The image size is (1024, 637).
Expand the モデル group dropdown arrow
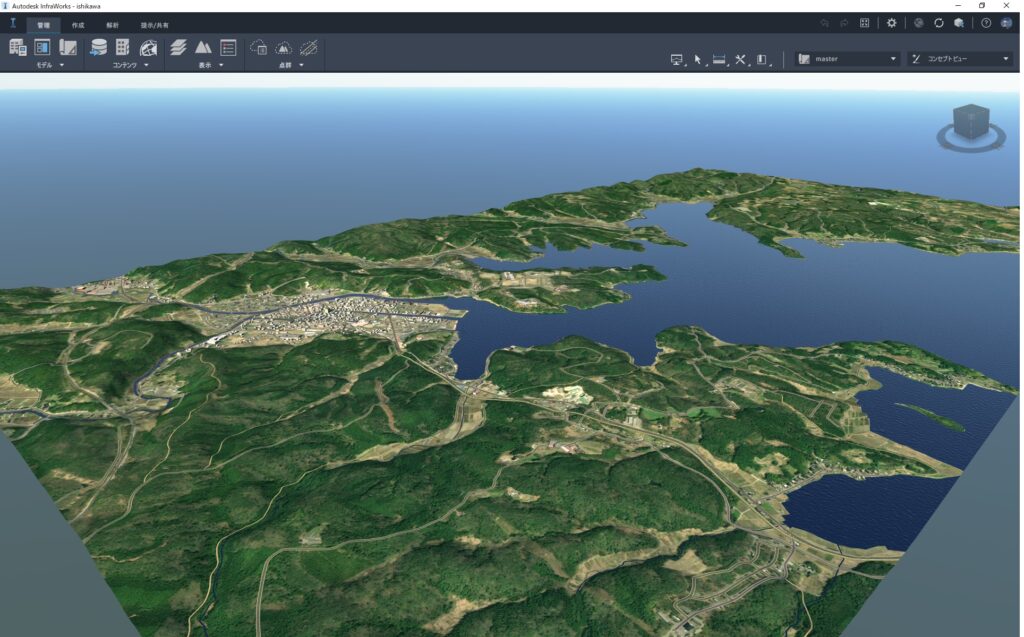point(63,64)
